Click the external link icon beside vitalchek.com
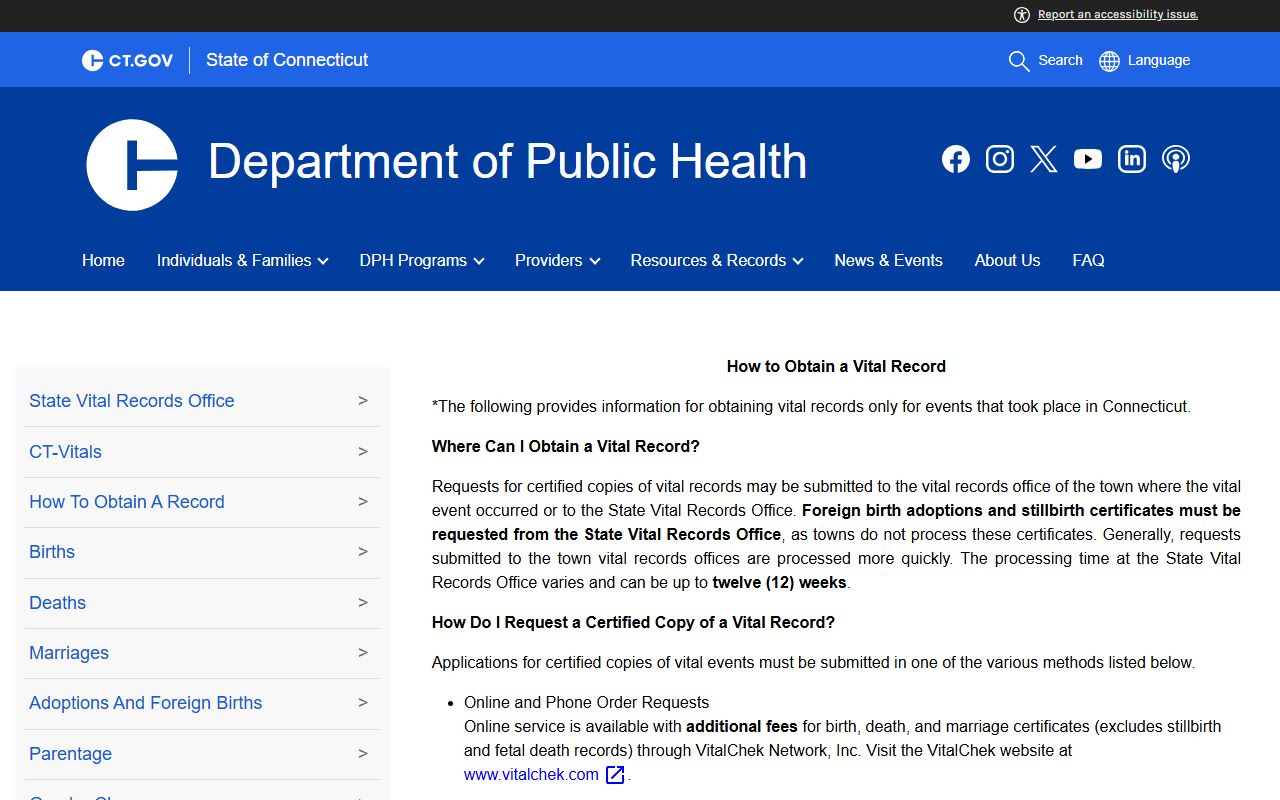 pos(615,775)
